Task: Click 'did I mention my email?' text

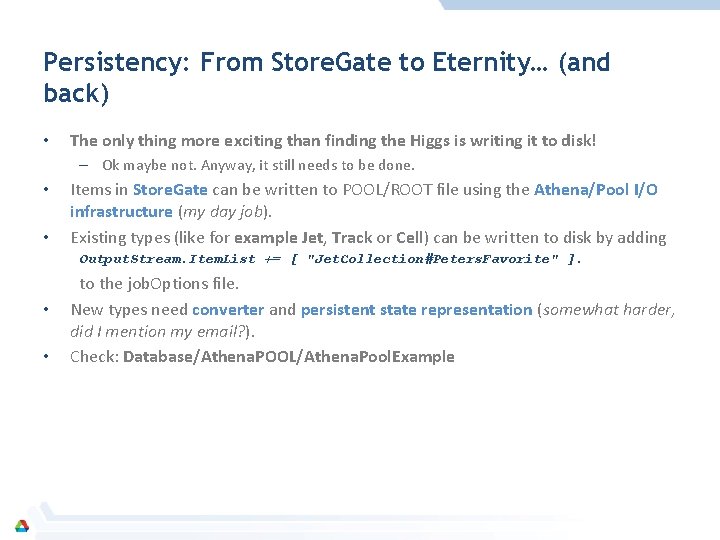Action: point(157,332)
